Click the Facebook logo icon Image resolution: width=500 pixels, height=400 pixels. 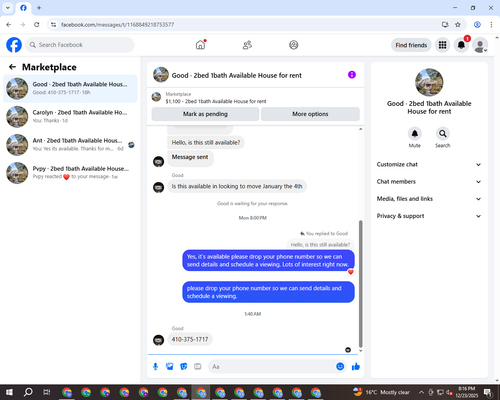click(x=14, y=45)
